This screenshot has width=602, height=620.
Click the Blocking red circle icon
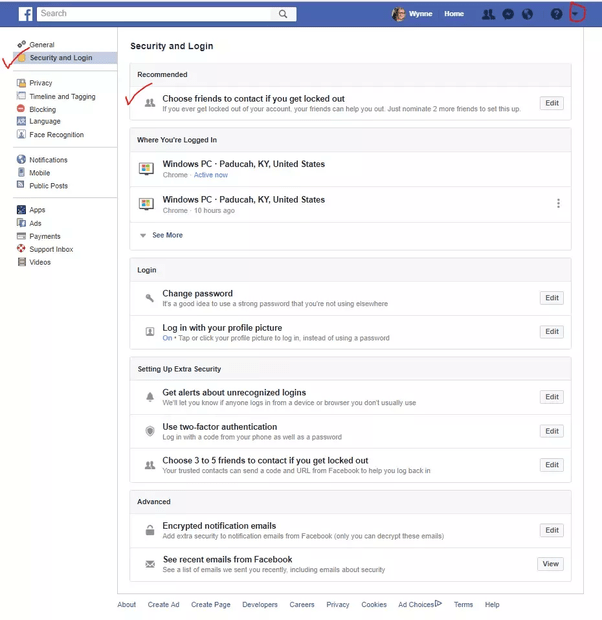coord(21,108)
